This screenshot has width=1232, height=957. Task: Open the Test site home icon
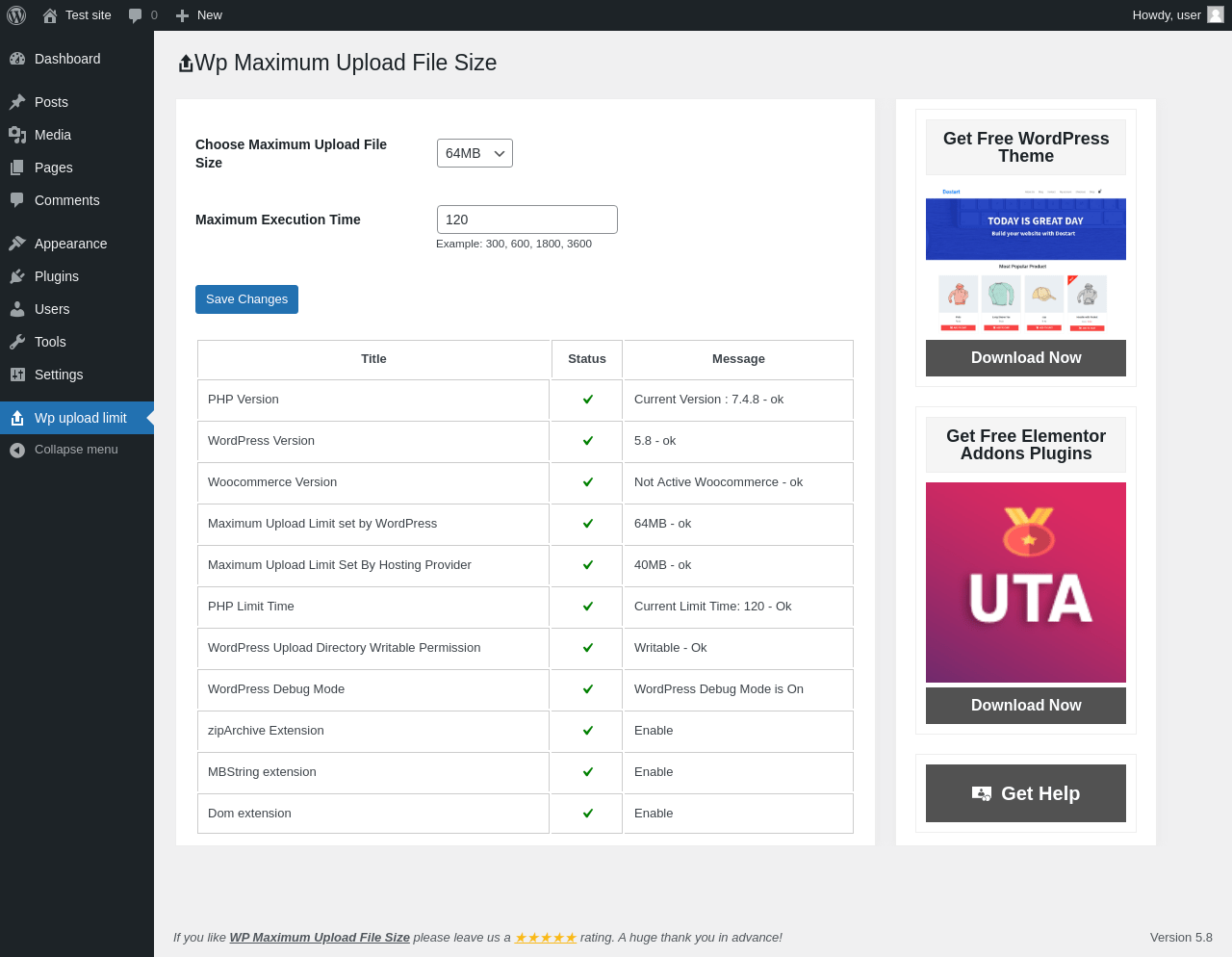tap(50, 15)
